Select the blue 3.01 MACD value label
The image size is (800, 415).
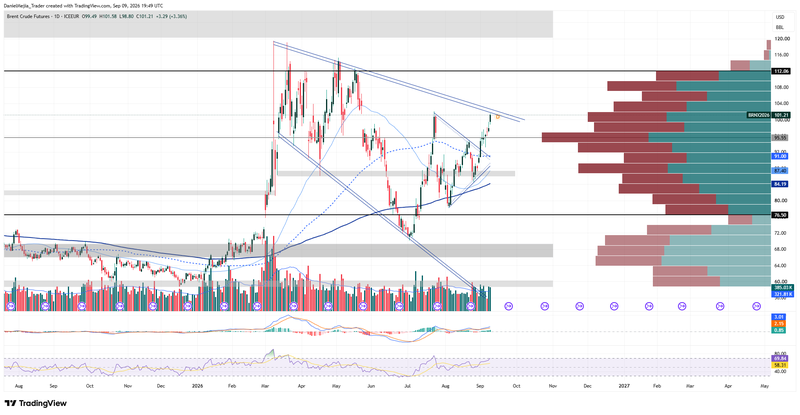point(779,317)
